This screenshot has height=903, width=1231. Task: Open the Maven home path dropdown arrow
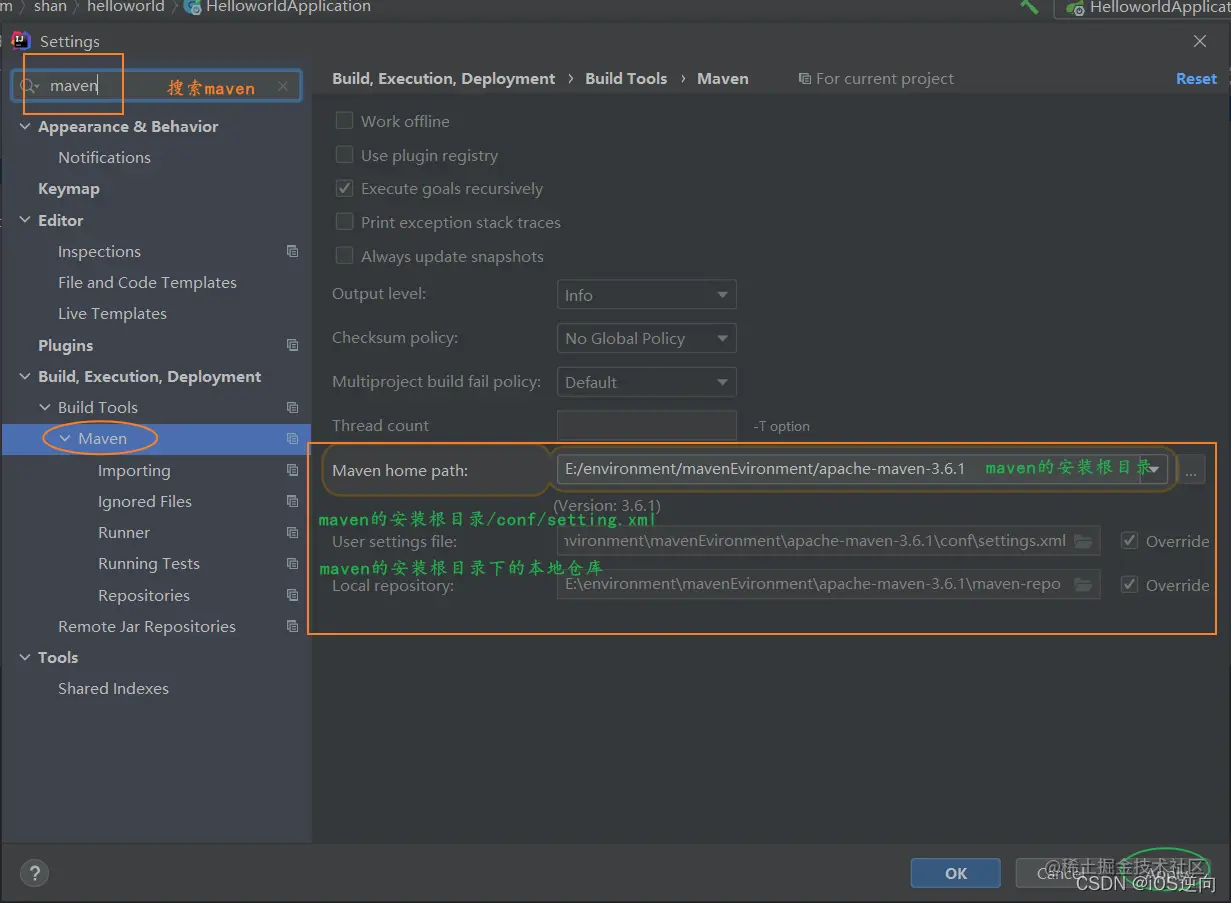(x=1154, y=469)
